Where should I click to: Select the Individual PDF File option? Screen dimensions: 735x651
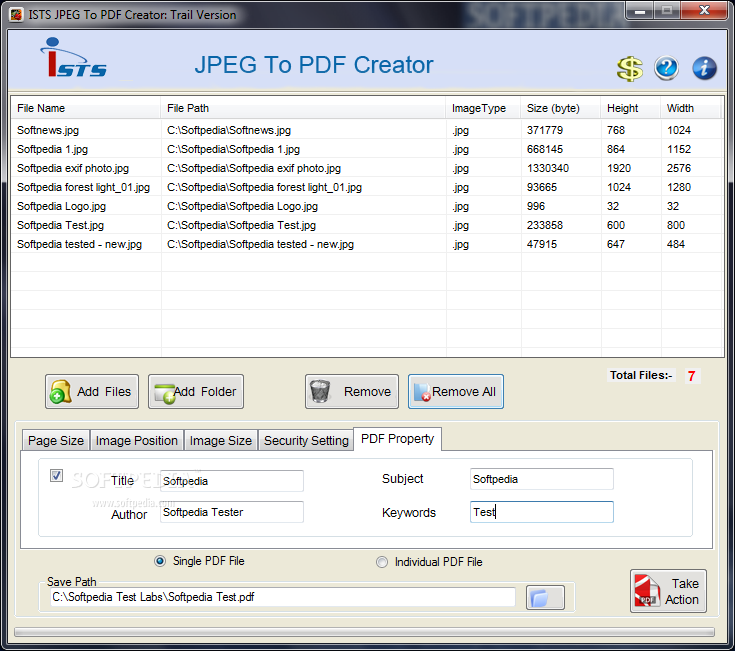pyautogui.click(x=429, y=562)
